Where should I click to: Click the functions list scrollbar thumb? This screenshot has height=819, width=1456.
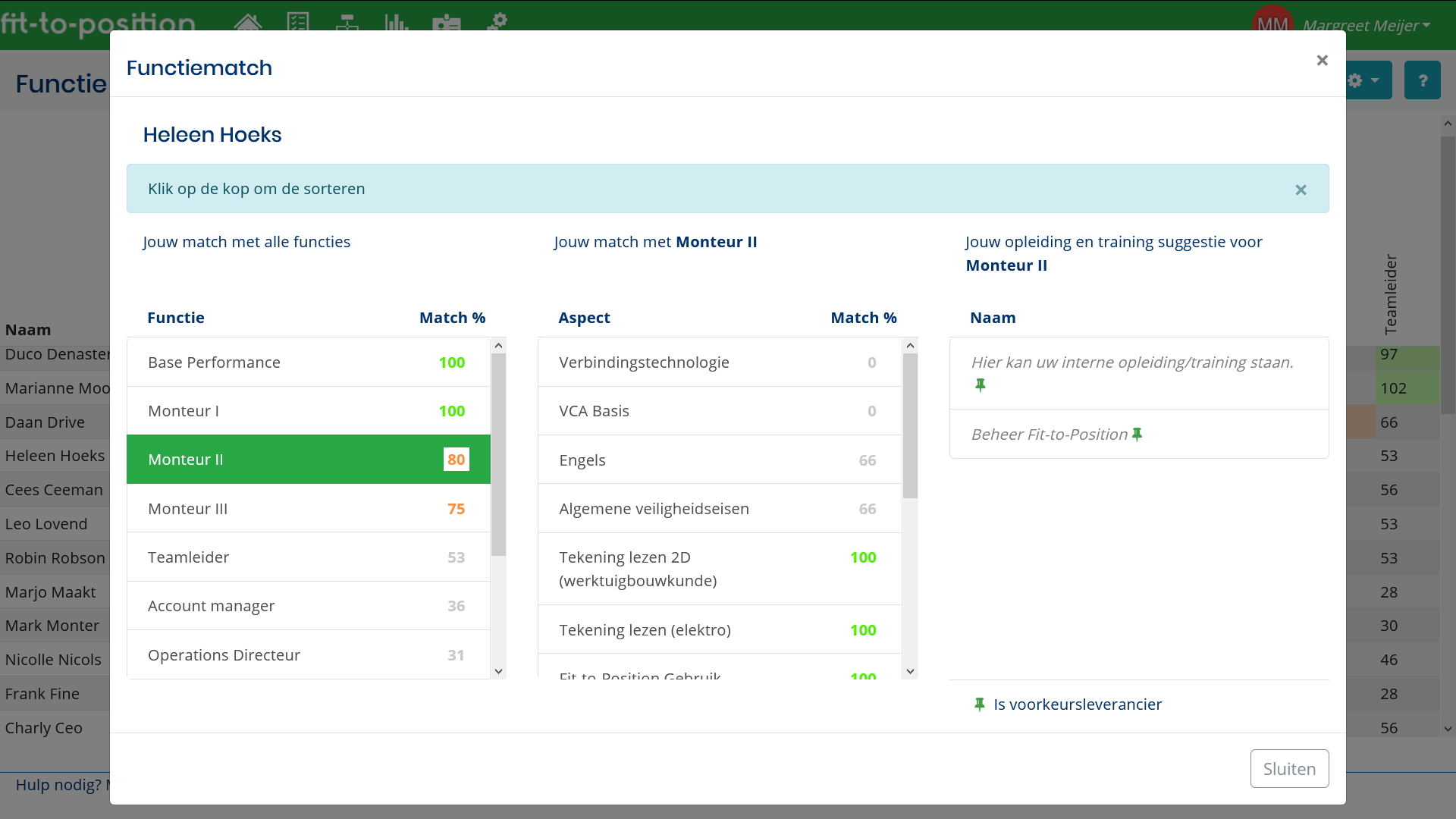498,454
